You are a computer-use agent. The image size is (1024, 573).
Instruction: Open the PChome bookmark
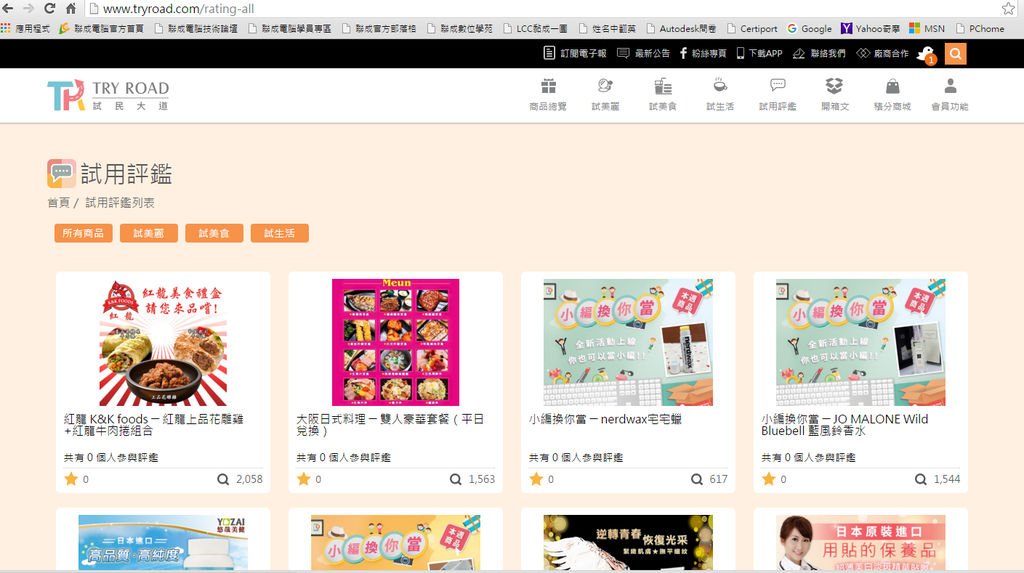tap(980, 29)
